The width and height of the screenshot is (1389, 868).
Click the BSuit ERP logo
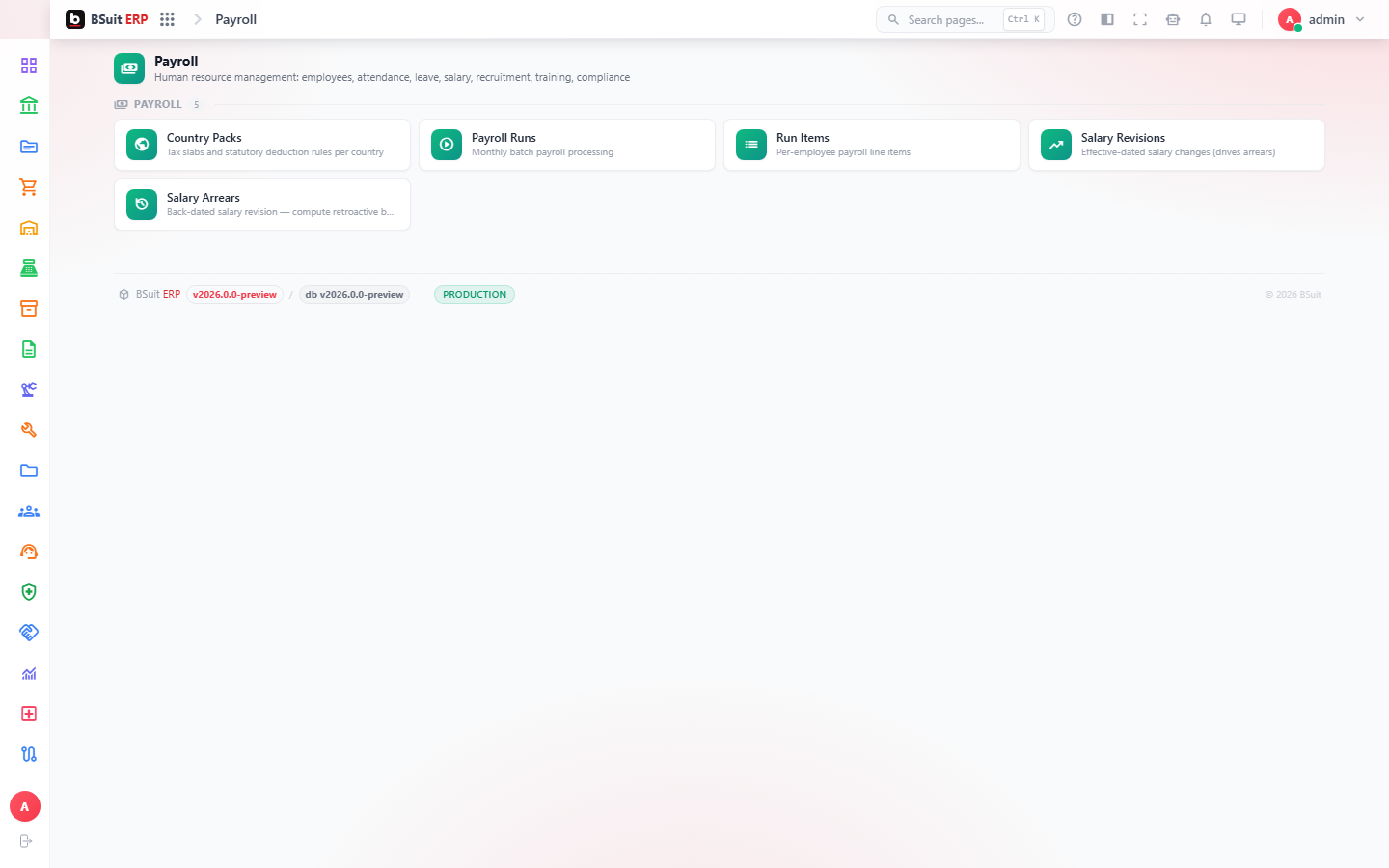pos(107,19)
